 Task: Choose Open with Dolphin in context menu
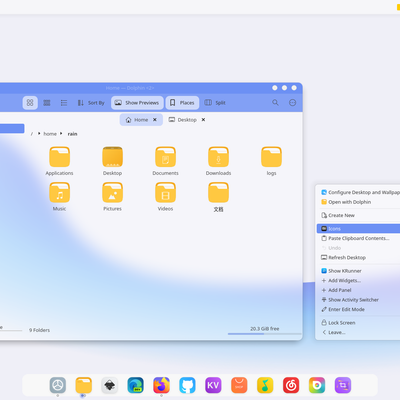pyautogui.click(x=359, y=202)
